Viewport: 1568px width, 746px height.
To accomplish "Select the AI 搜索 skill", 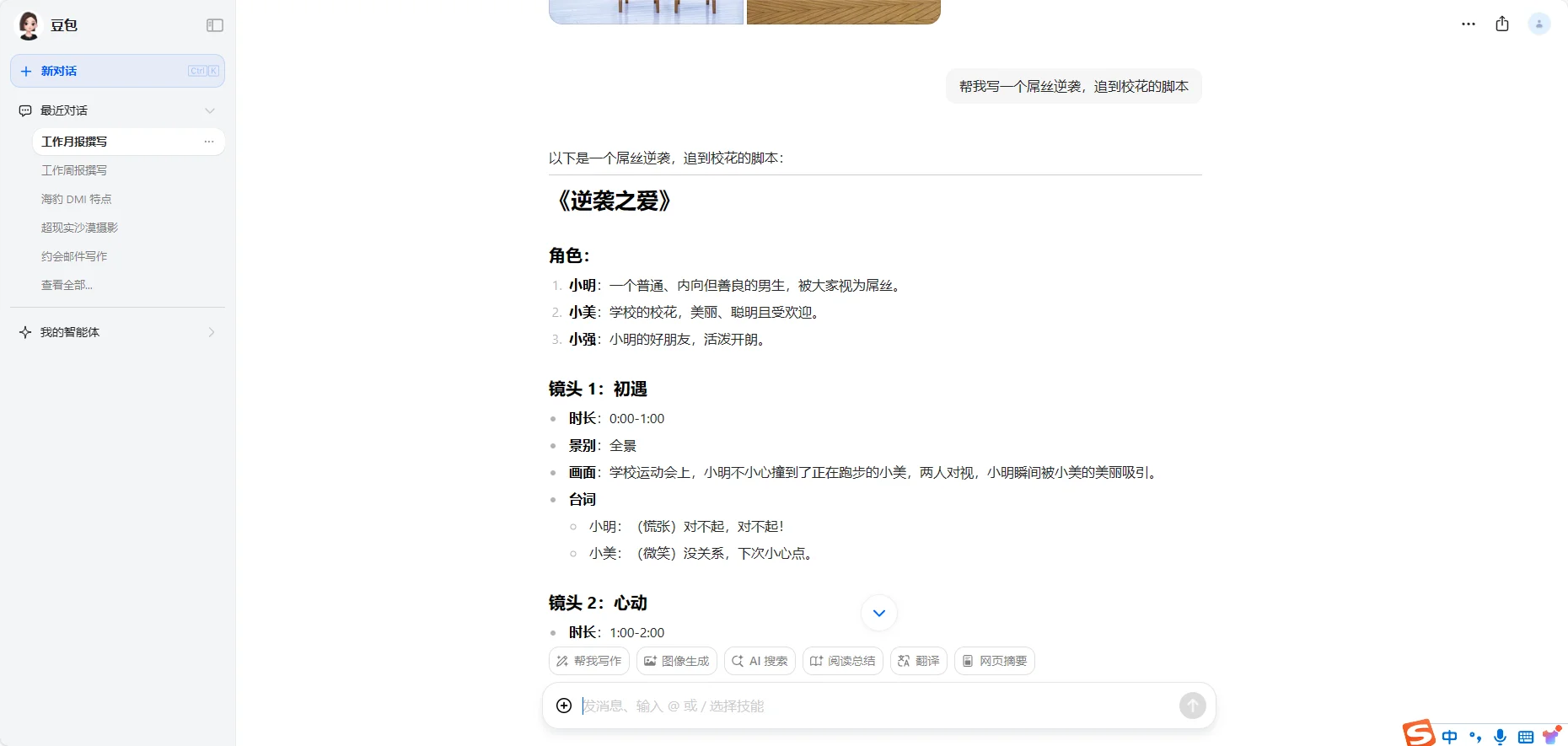I will point(760,661).
